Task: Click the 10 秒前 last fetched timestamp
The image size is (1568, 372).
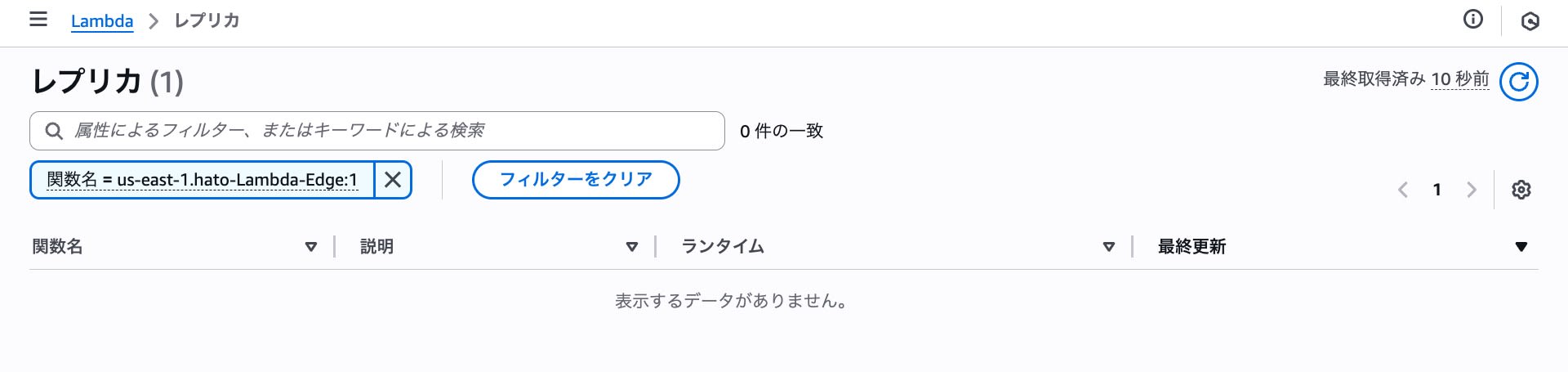Action: pyautogui.click(x=1460, y=79)
